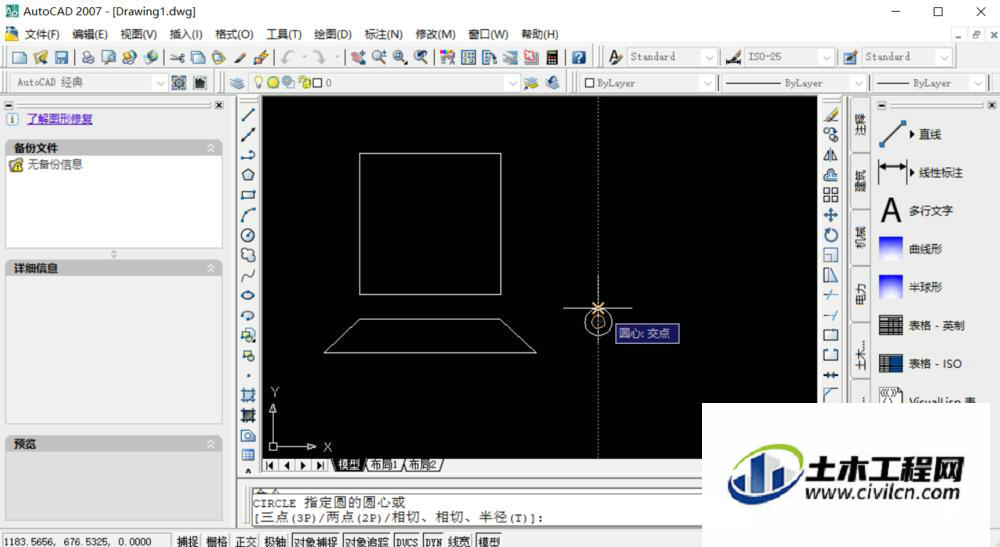Open a drawing file with Open icon
The height and width of the screenshot is (547, 1000).
point(41,57)
